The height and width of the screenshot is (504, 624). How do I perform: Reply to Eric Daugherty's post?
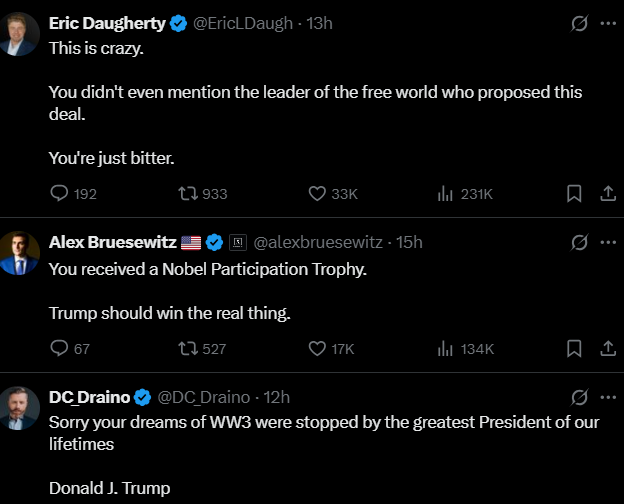pyautogui.click(x=59, y=194)
